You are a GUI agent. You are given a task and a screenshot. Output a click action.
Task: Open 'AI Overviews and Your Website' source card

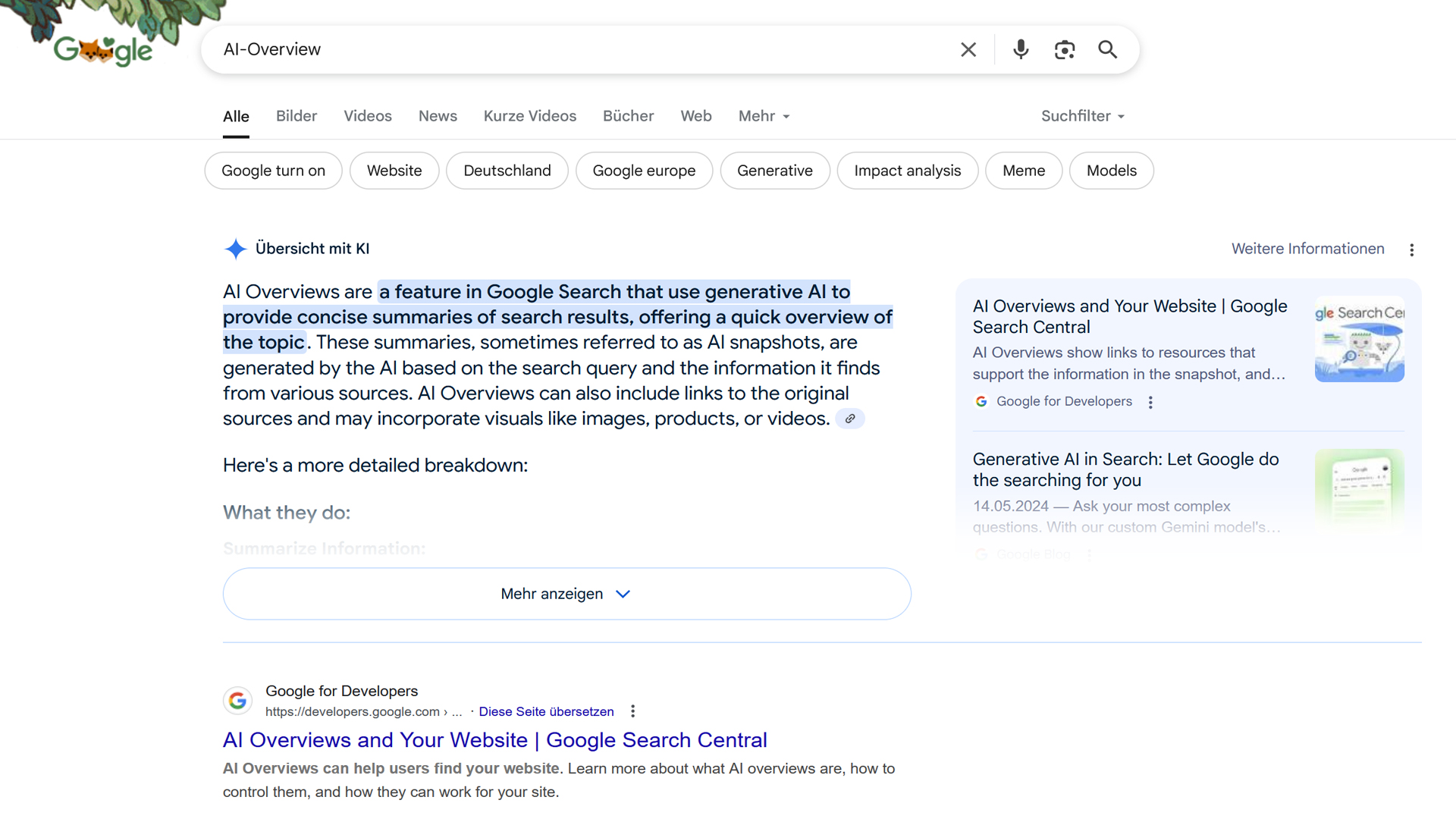pyautogui.click(x=1130, y=317)
